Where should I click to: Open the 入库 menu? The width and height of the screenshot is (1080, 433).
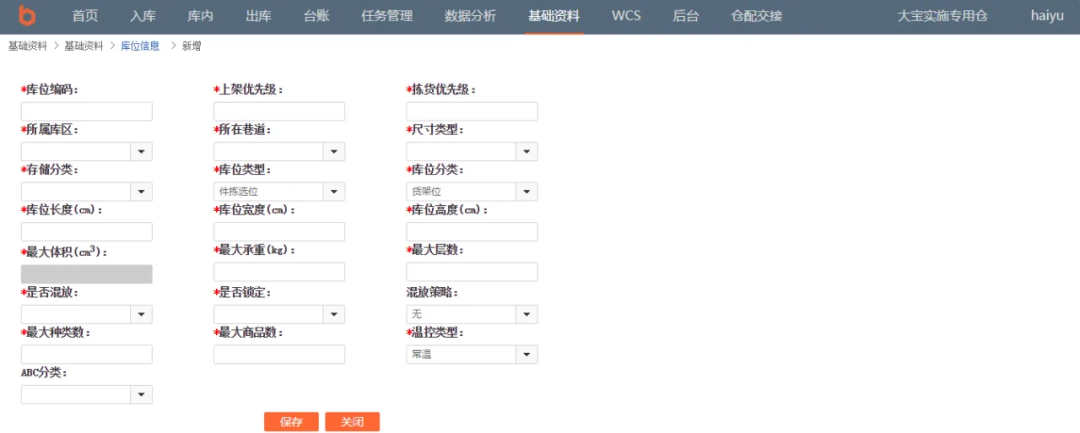pos(143,16)
